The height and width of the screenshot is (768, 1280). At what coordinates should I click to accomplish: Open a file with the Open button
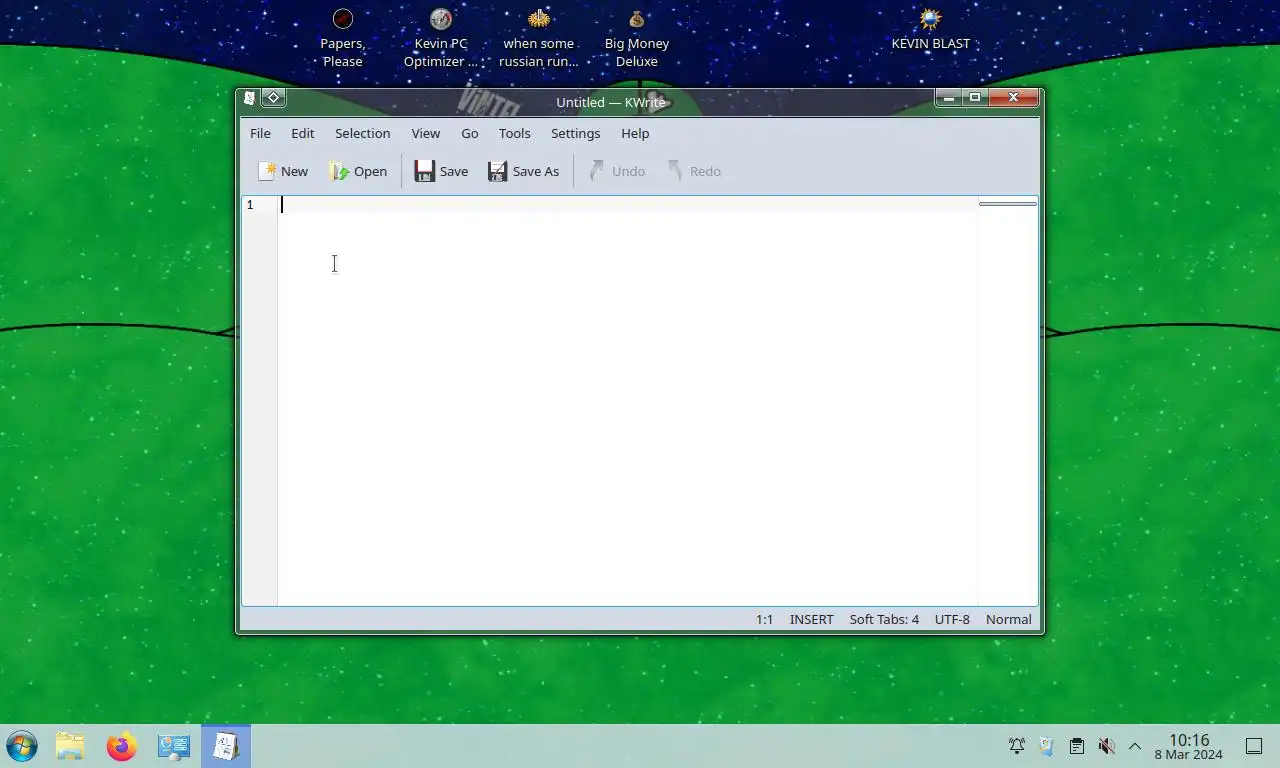pos(358,171)
